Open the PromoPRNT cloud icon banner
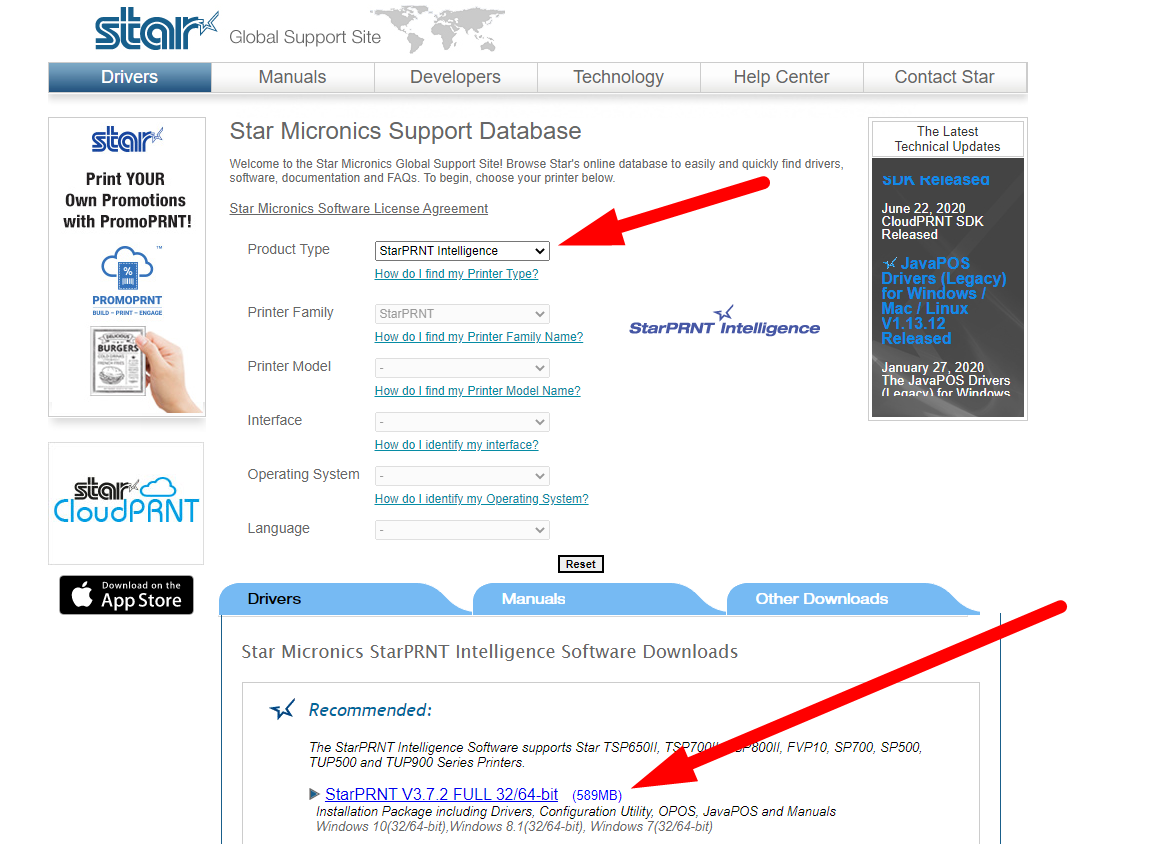Screen dimensions: 1175x844 tap(127, 281)
